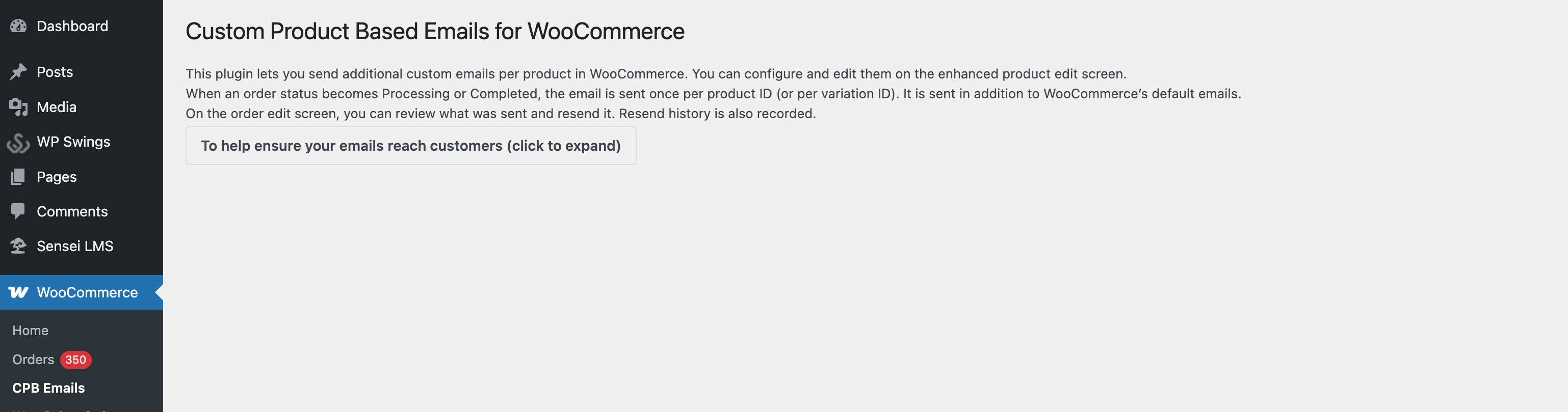
Task: Expand the email deliverability help section
Action: [410, 146]
